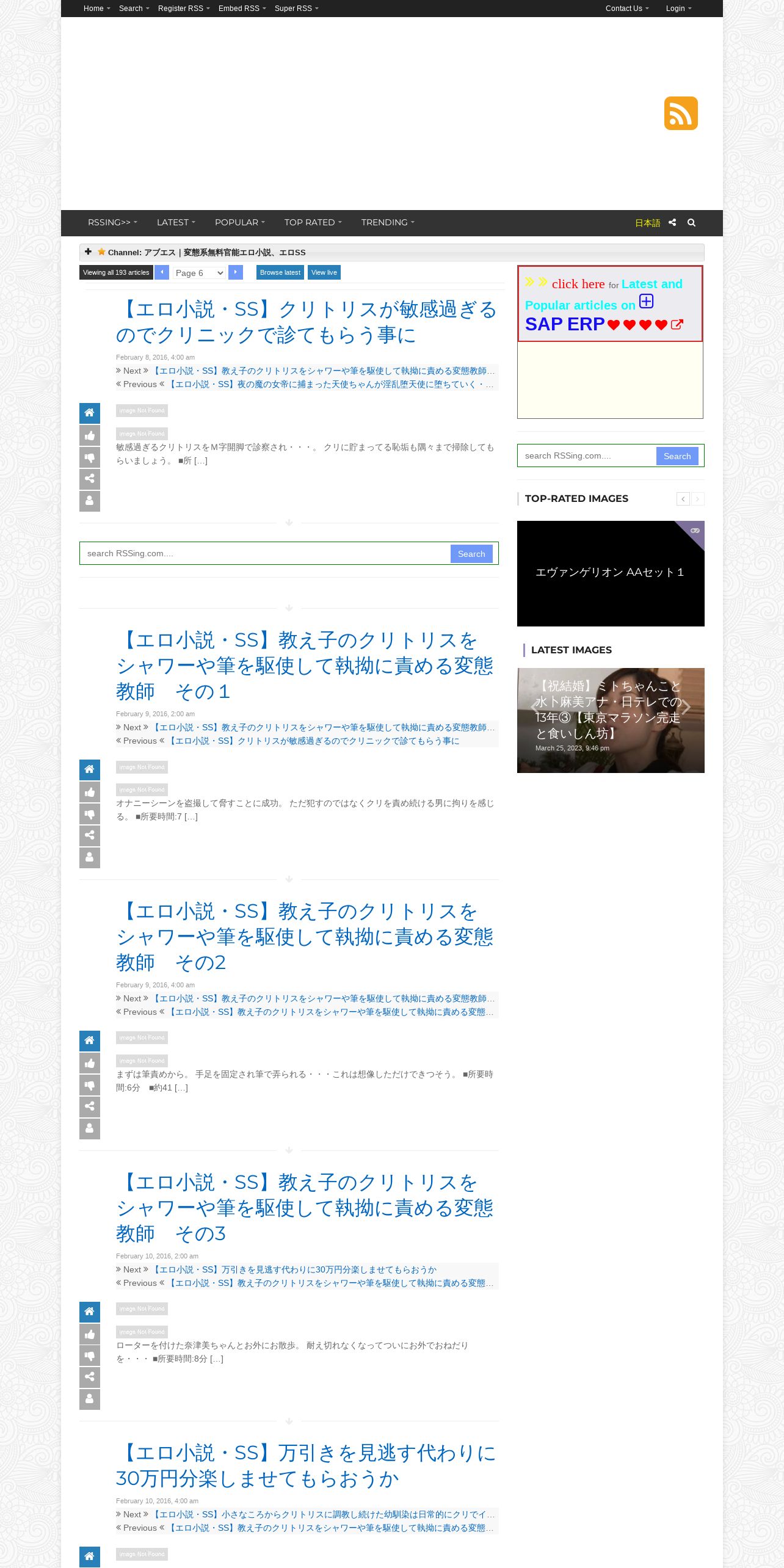The width and height of the screenshot is (784, 1568).
Task: Expand the Super RSS menu
Action: pyautogui.click(x=297, y=9)
